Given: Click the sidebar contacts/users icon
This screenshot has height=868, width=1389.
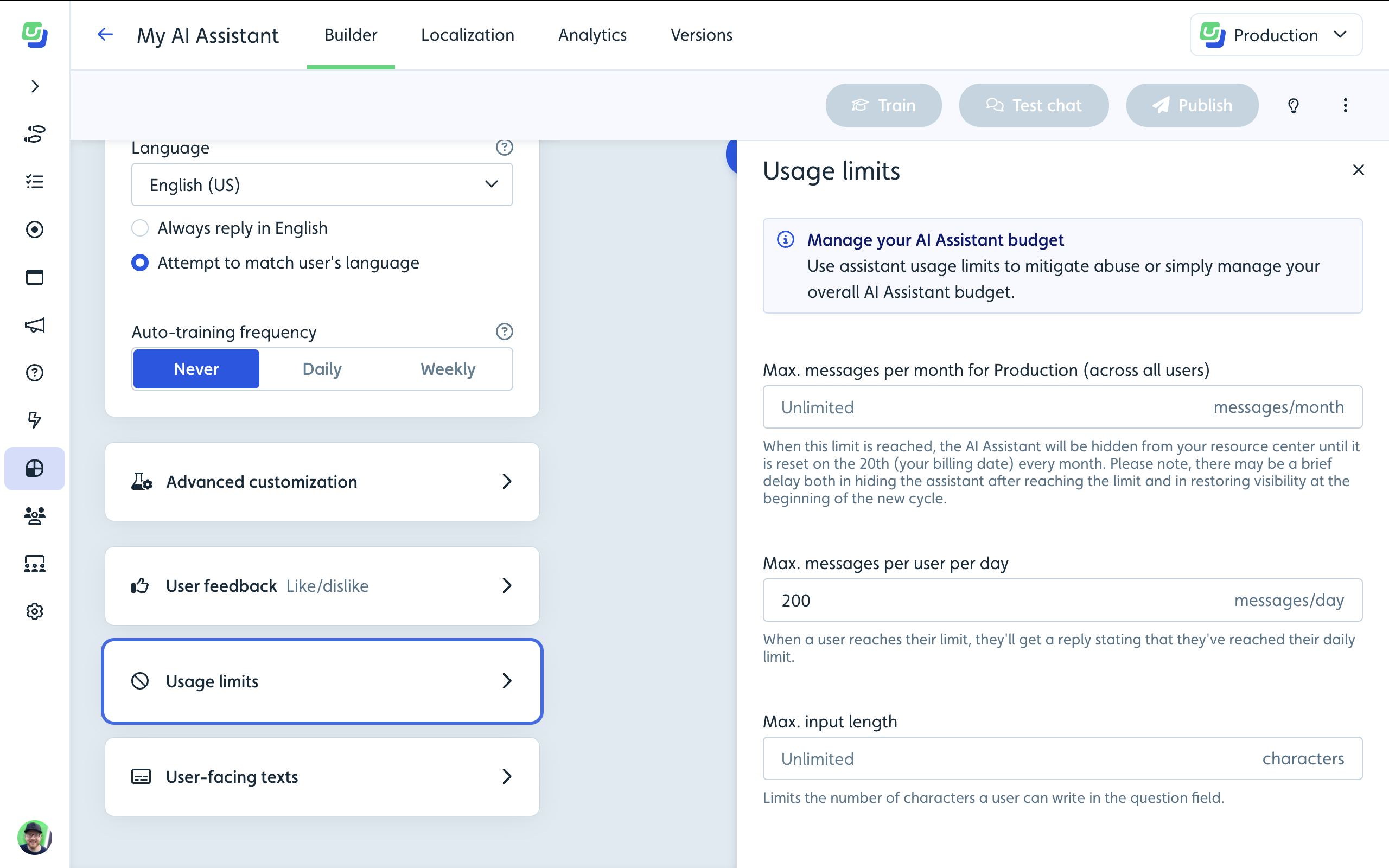Looking at the screenshot, I should coord(34,515).
